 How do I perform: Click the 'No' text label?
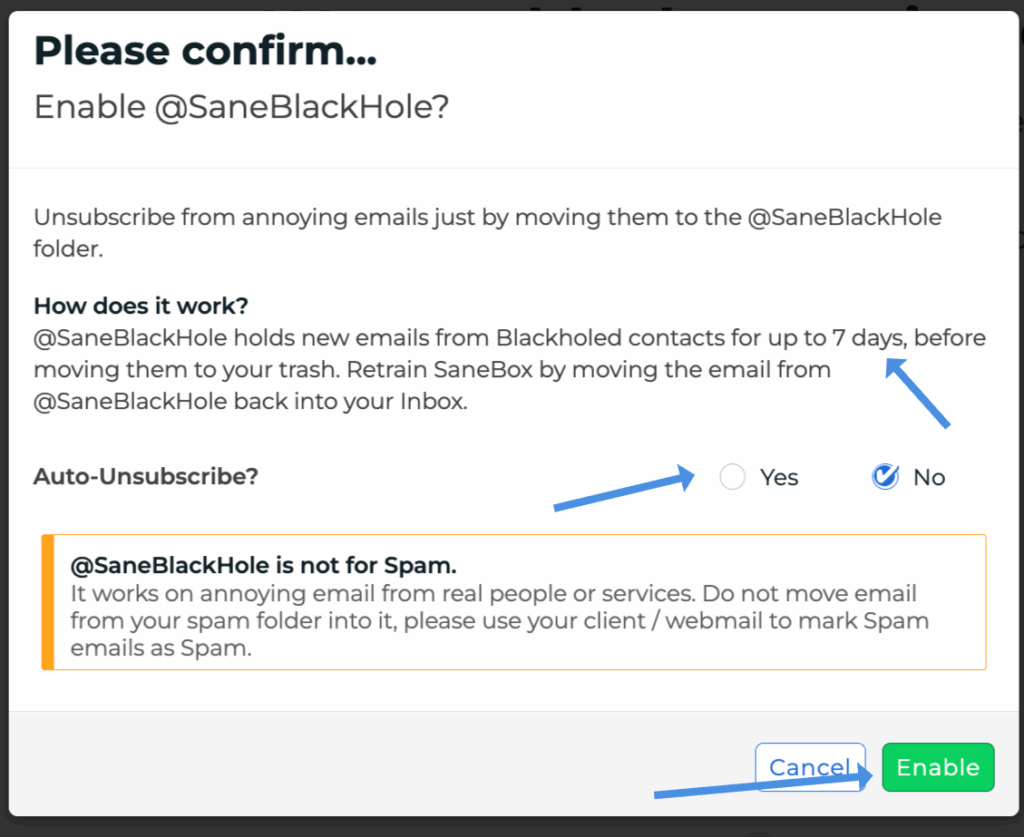(x=929, y=478)
